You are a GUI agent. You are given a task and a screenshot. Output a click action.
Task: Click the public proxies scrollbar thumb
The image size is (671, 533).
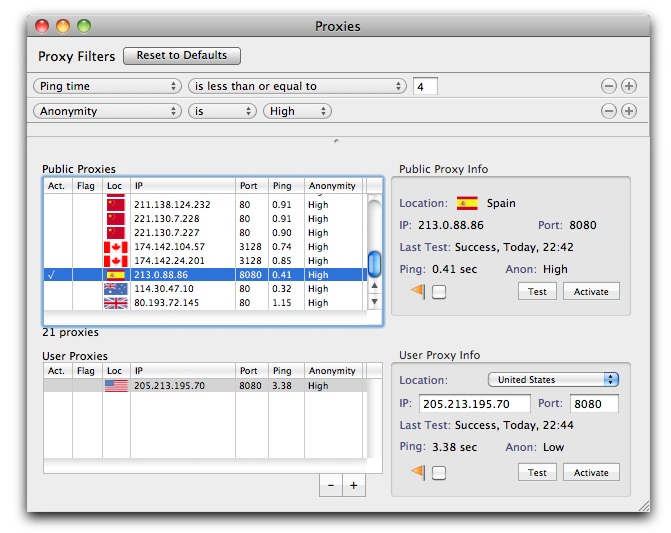pyautogui.click(x=374, y=264)
